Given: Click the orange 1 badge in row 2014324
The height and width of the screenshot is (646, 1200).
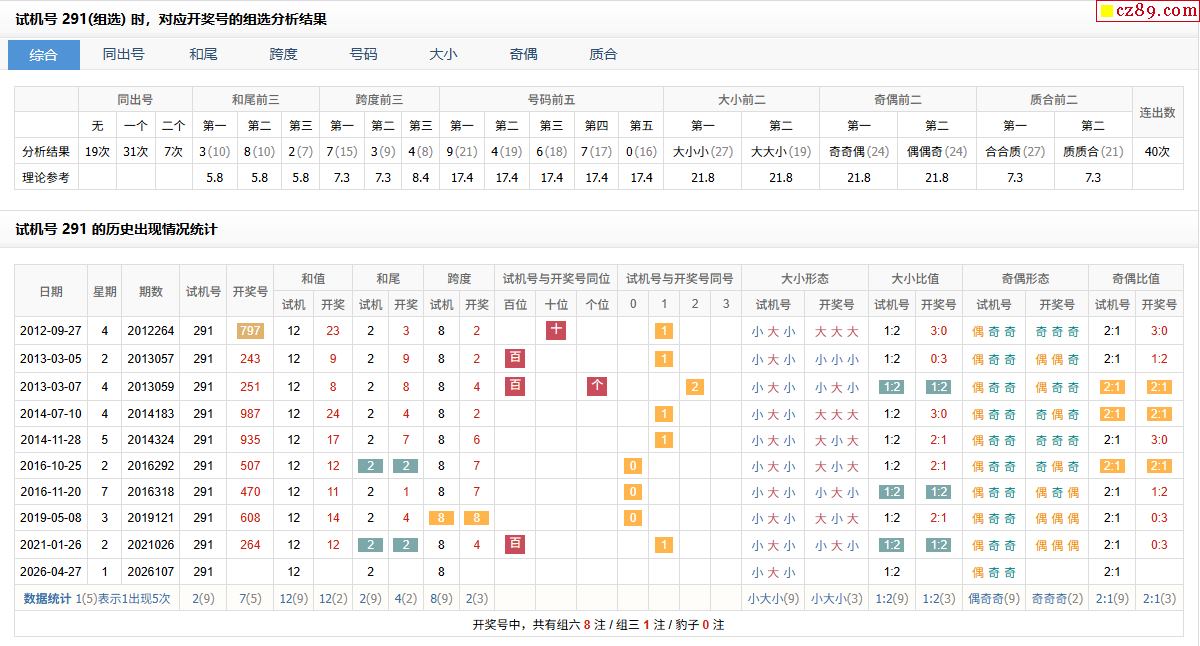Looking at the screenshot, I should pyautogui.click(x=663, y=440).
